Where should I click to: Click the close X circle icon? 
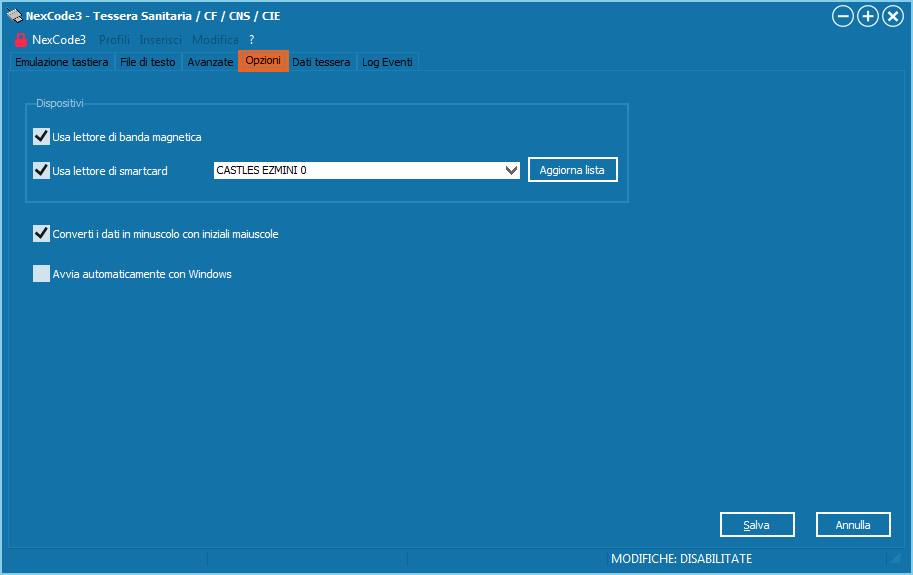892,16
